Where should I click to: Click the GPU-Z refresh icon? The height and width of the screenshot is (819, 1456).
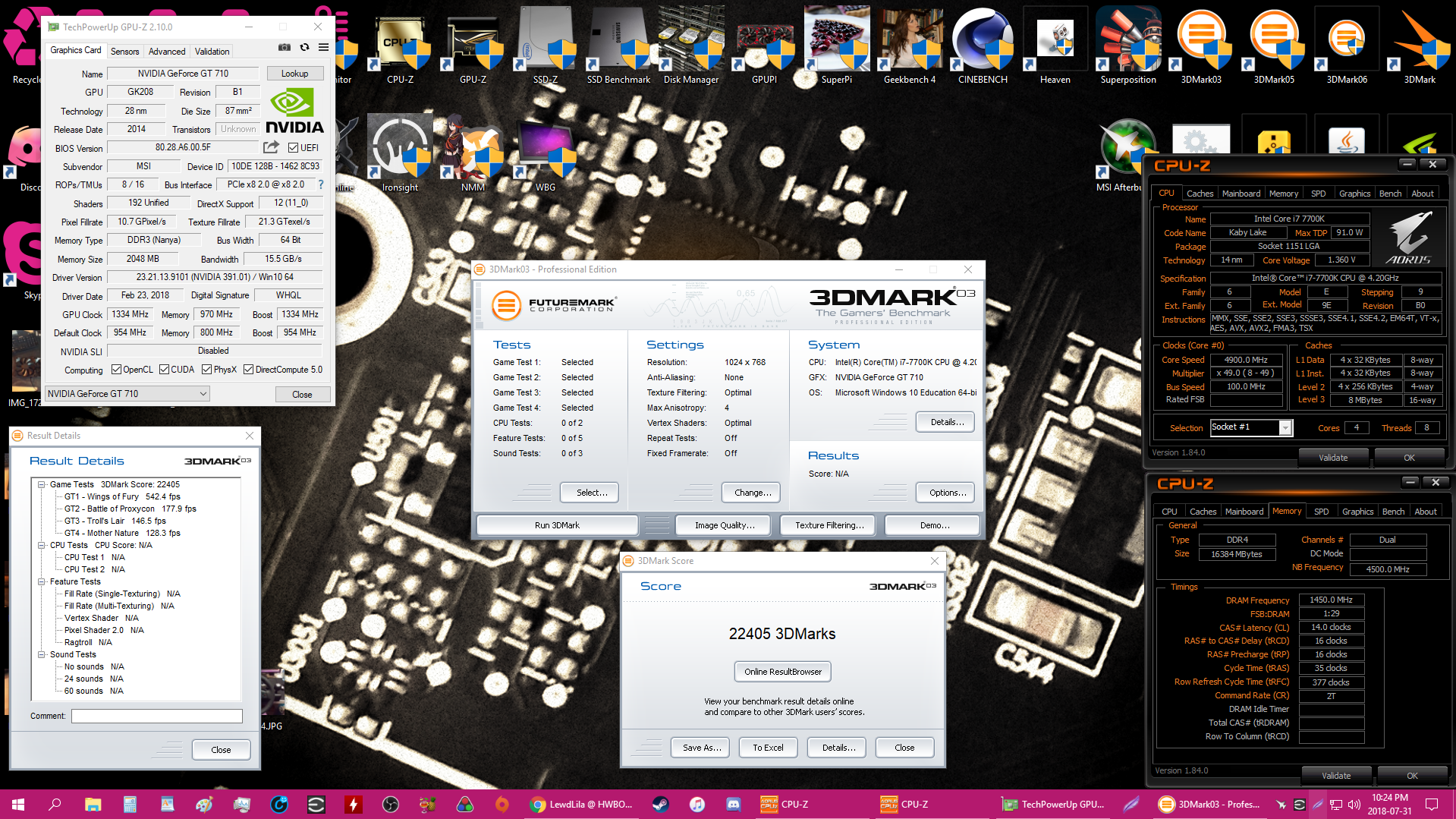coord(304,48)
